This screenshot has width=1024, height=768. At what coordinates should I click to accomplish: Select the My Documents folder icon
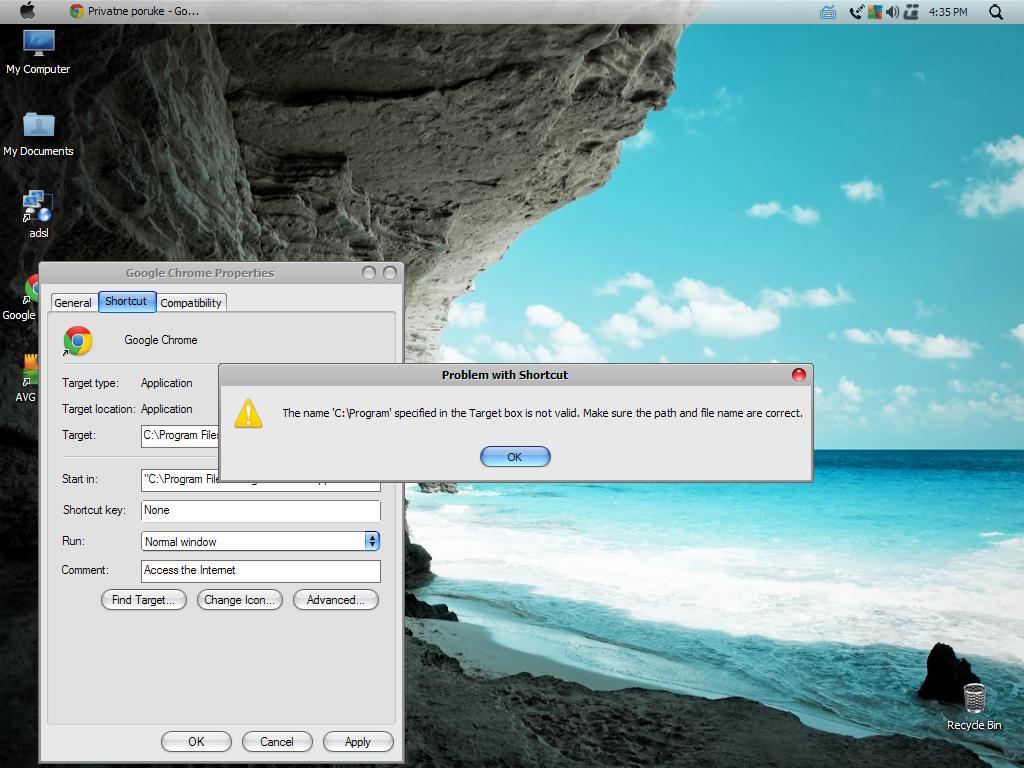pyautogui.click(x=38, y=134)
